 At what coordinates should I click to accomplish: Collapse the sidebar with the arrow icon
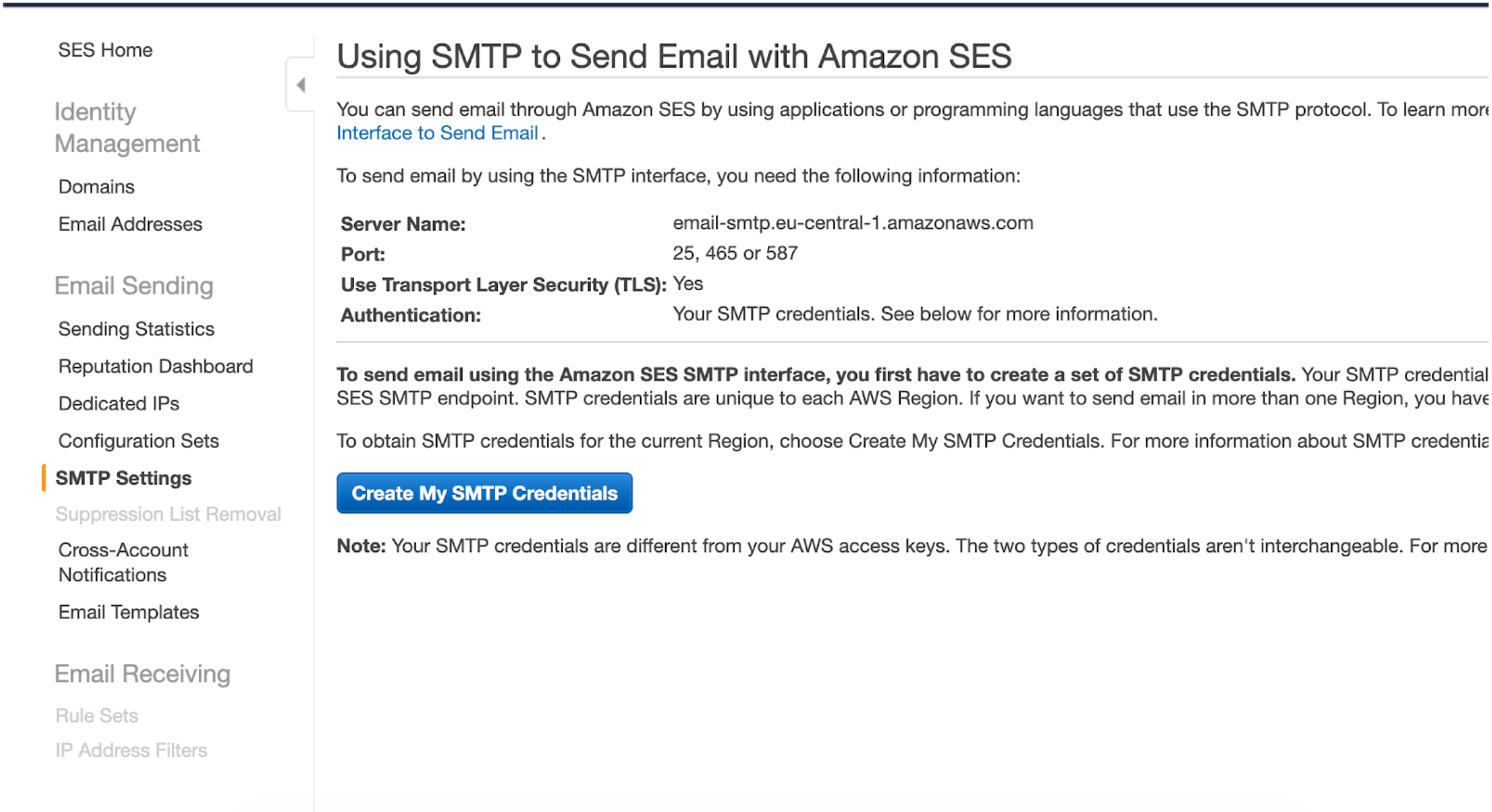301,85
